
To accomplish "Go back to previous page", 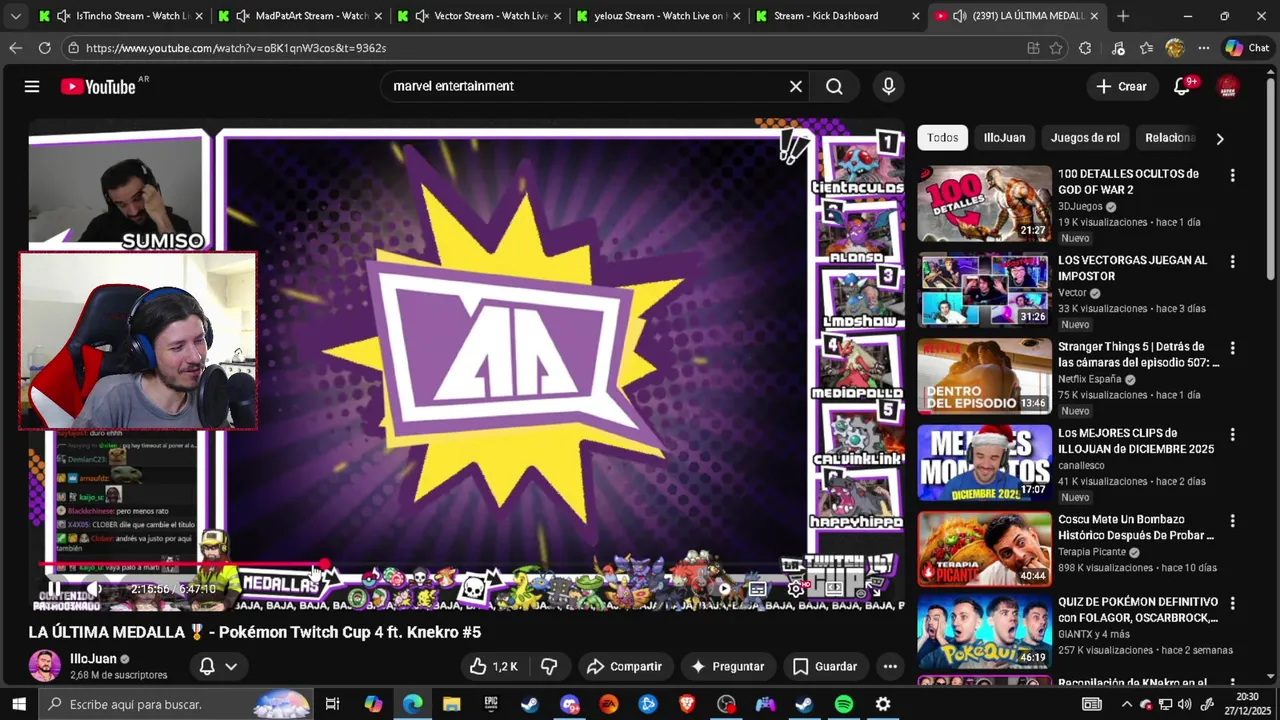I will tap(15, 48).
